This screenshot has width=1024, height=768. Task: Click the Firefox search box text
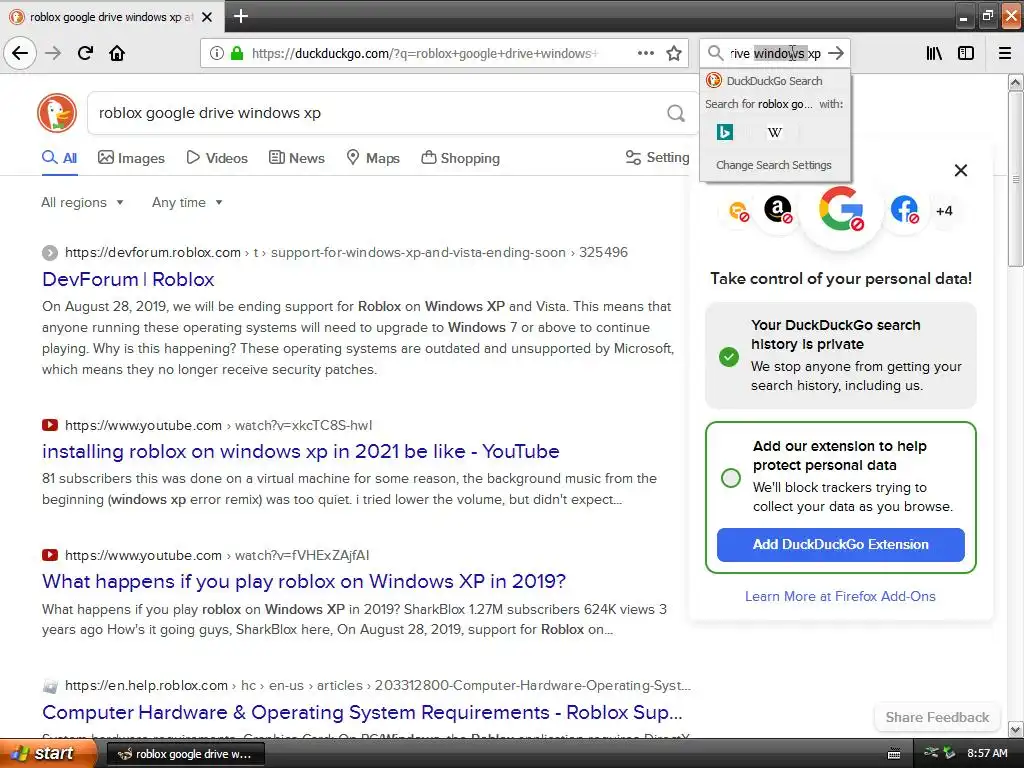tap(775, 53)
